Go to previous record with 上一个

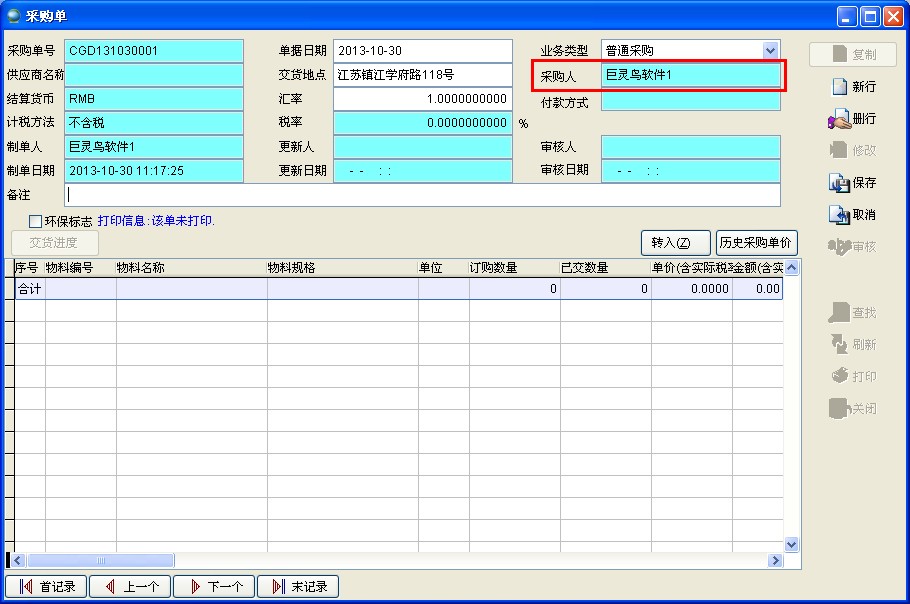point(130,587)
